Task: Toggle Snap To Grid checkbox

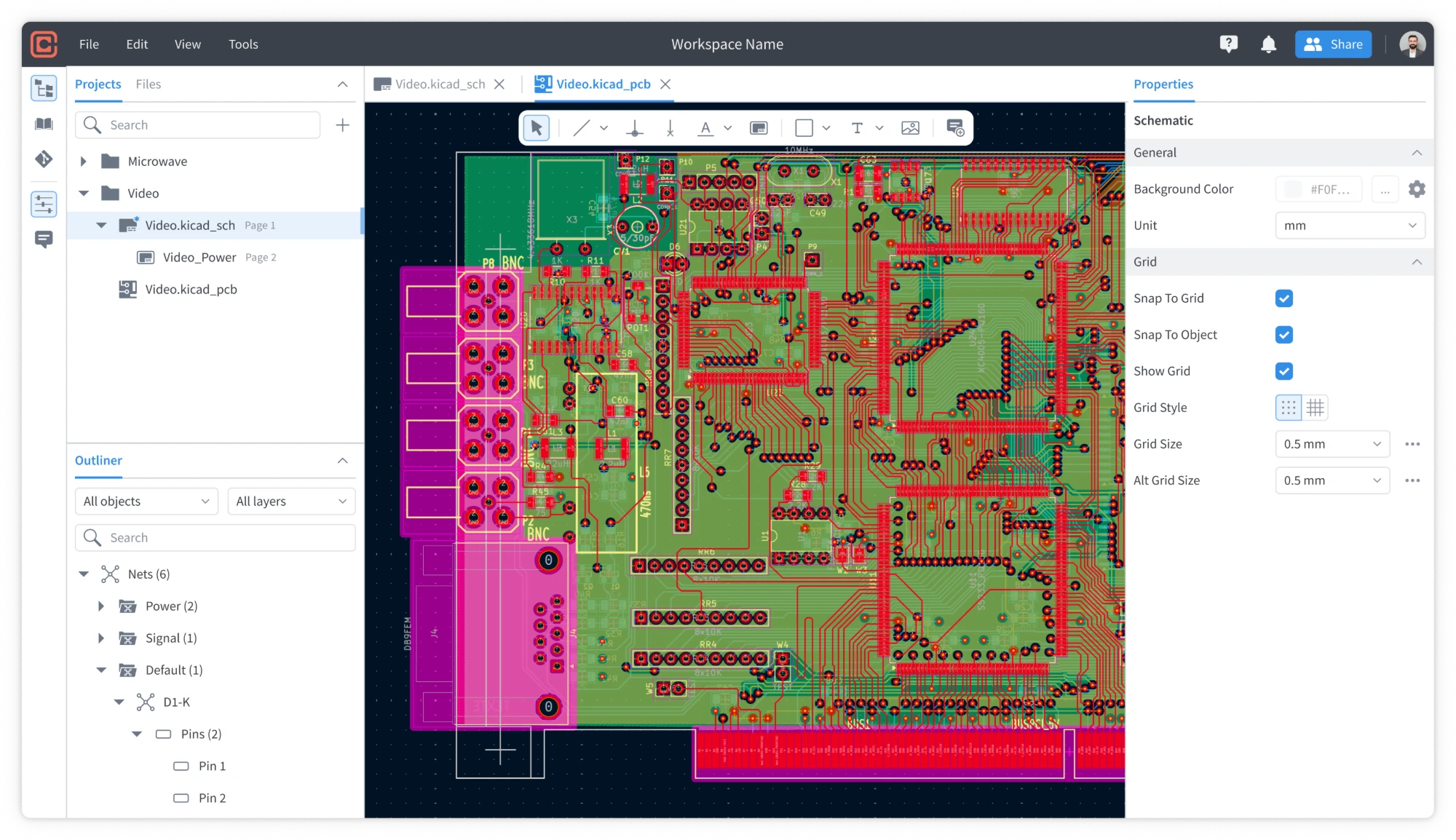Action: 1284,298
